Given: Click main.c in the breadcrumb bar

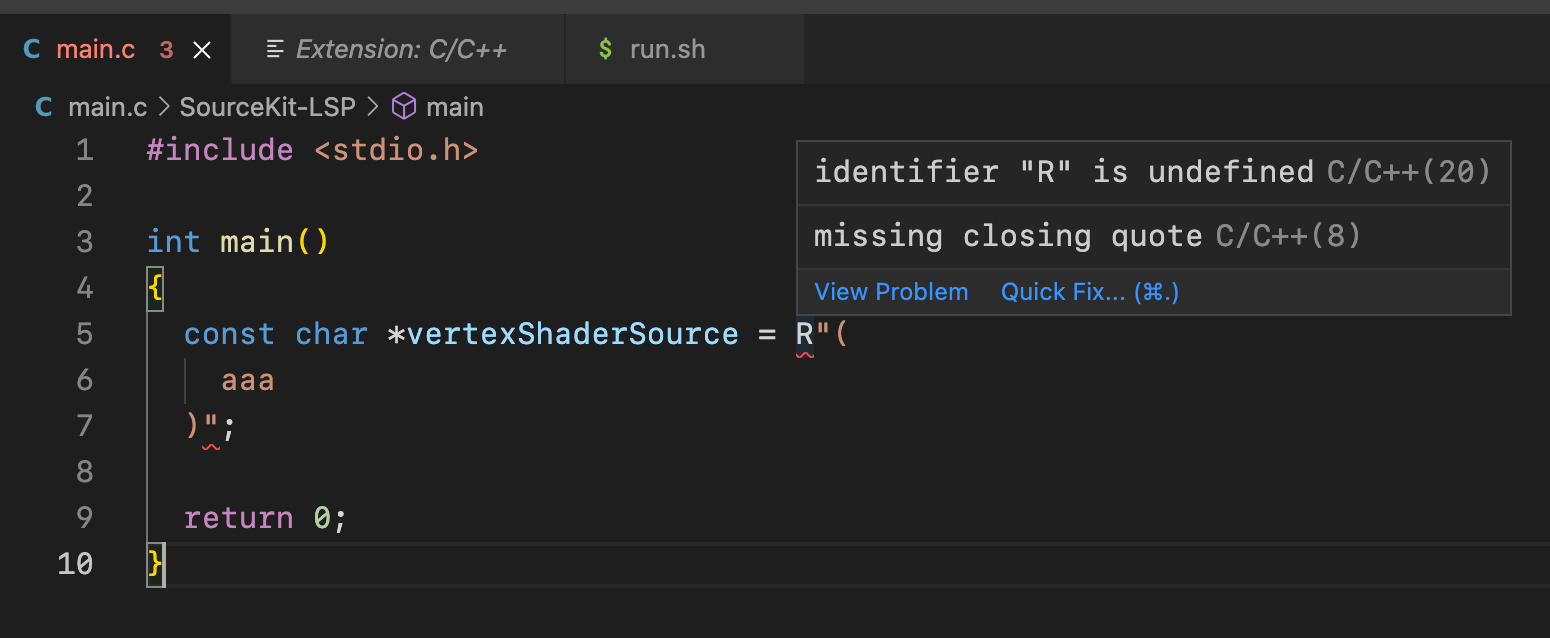Looking at the screenshot, I should 107,107.
